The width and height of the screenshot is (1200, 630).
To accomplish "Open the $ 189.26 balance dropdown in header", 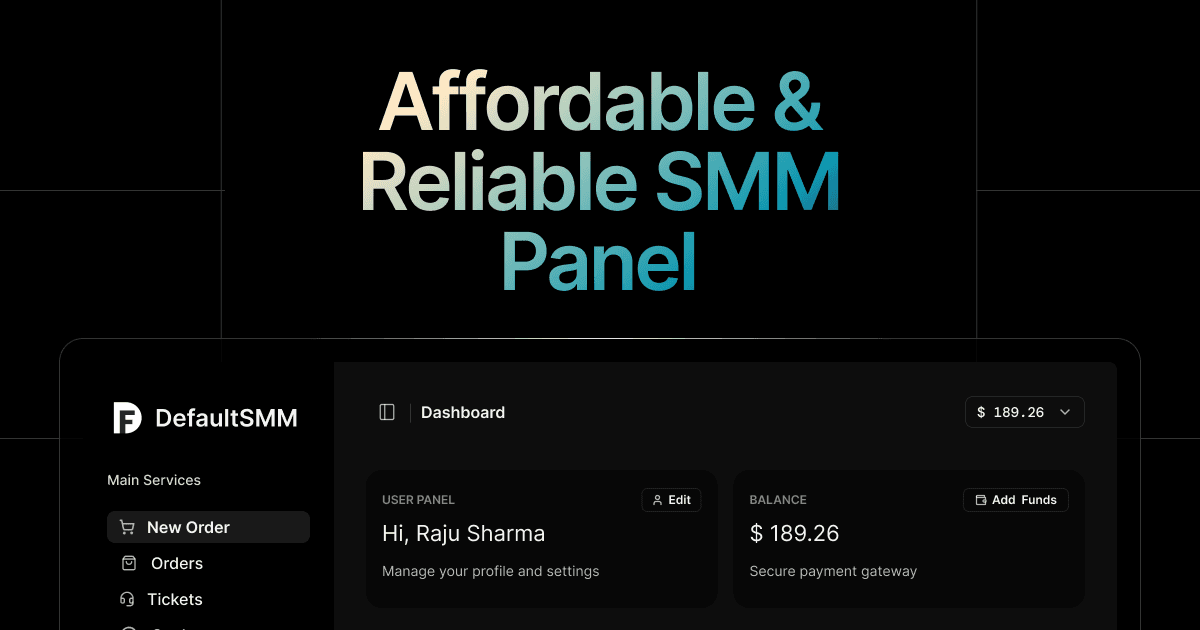I will point(1011,412).
